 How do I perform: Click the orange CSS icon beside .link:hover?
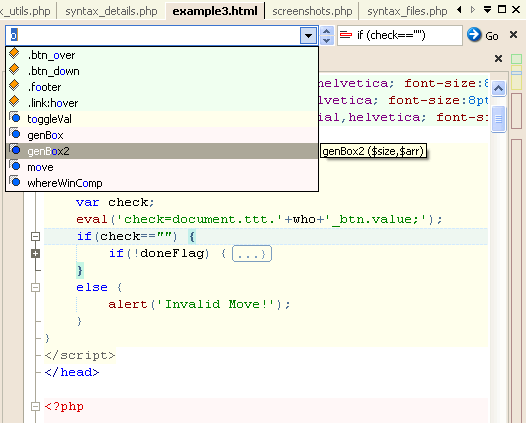(14, 101)
